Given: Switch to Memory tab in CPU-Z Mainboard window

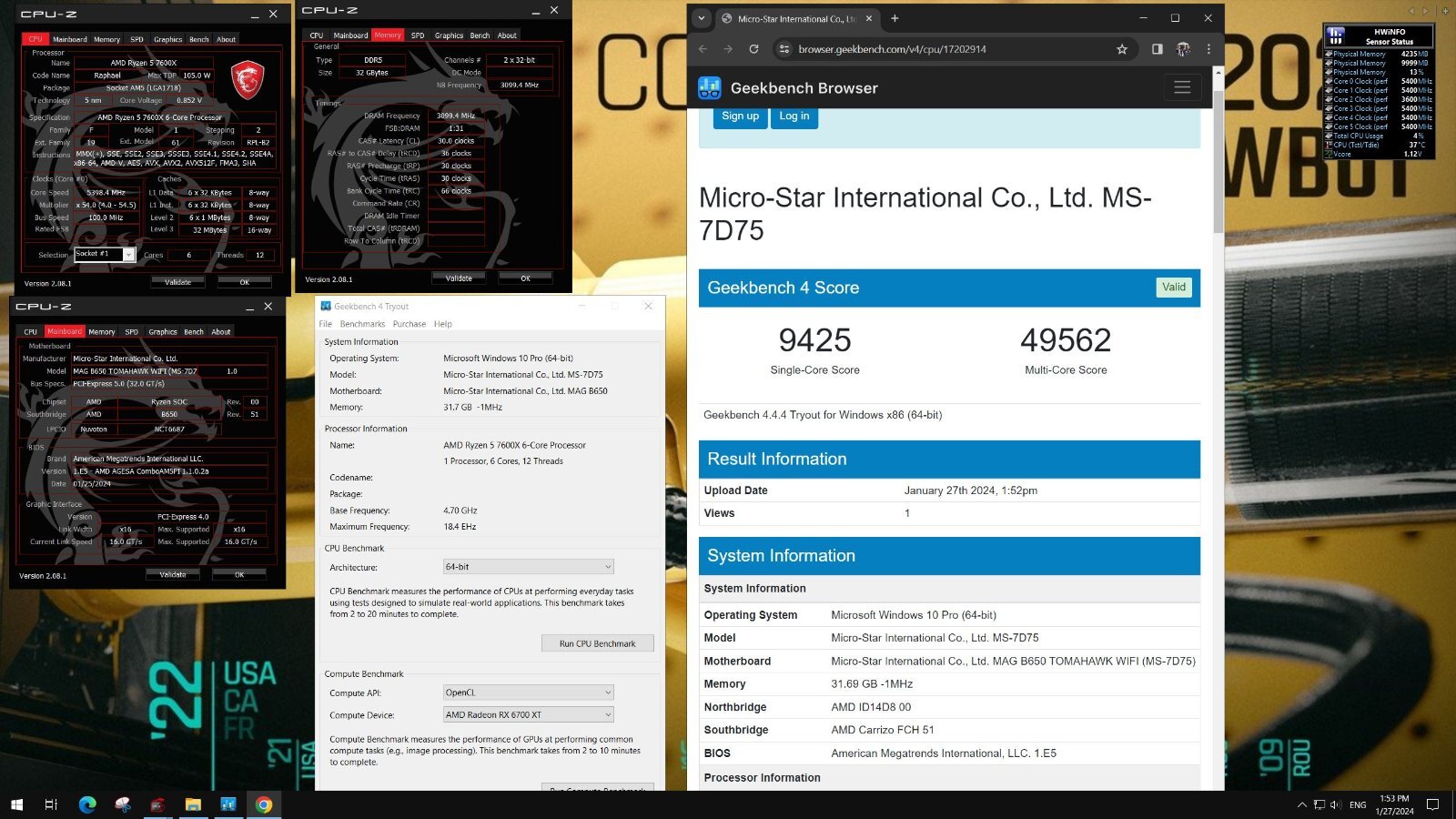Looking at the screenshot, I should [102, 331].
